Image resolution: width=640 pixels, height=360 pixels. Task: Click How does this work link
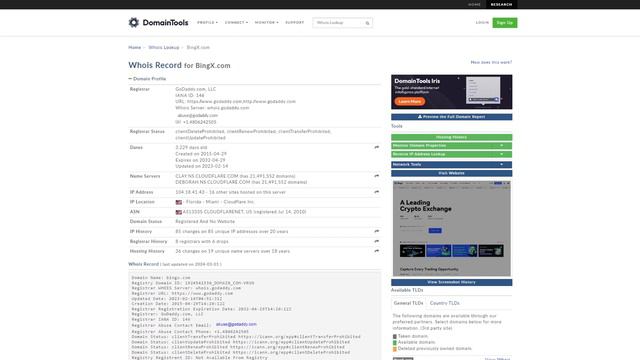[x=491, y=62]
